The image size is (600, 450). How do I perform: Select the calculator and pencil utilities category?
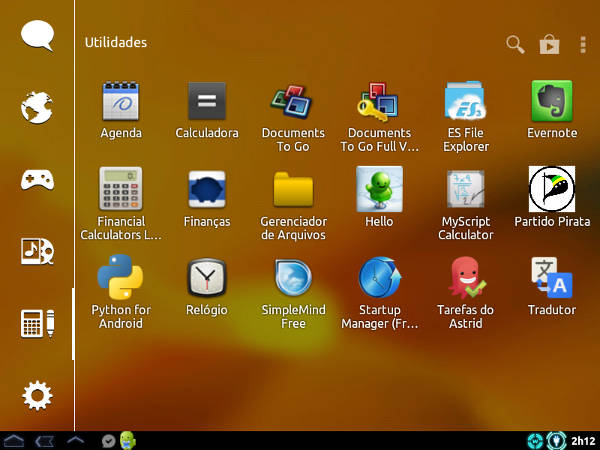[x=37, y=323]
